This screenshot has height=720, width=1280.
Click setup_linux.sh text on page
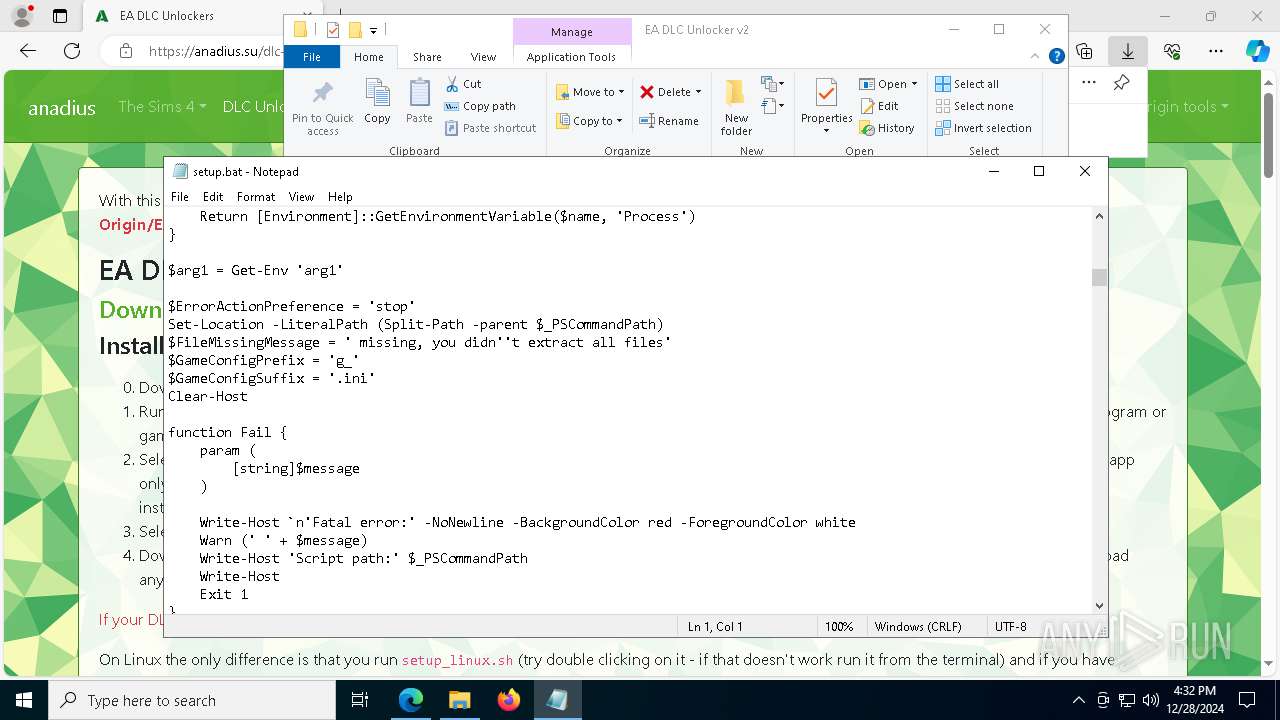[457, 660]
